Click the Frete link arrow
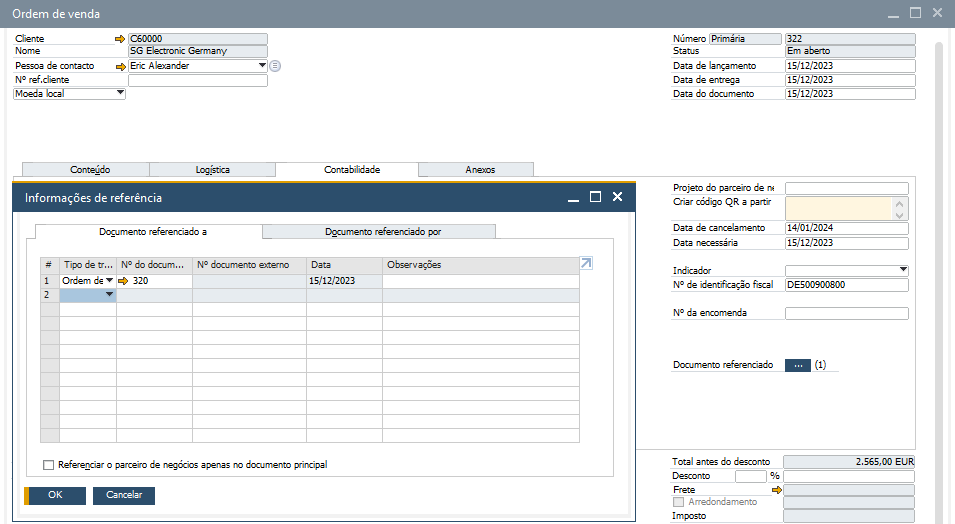955x524 pixels. point(776,491)
